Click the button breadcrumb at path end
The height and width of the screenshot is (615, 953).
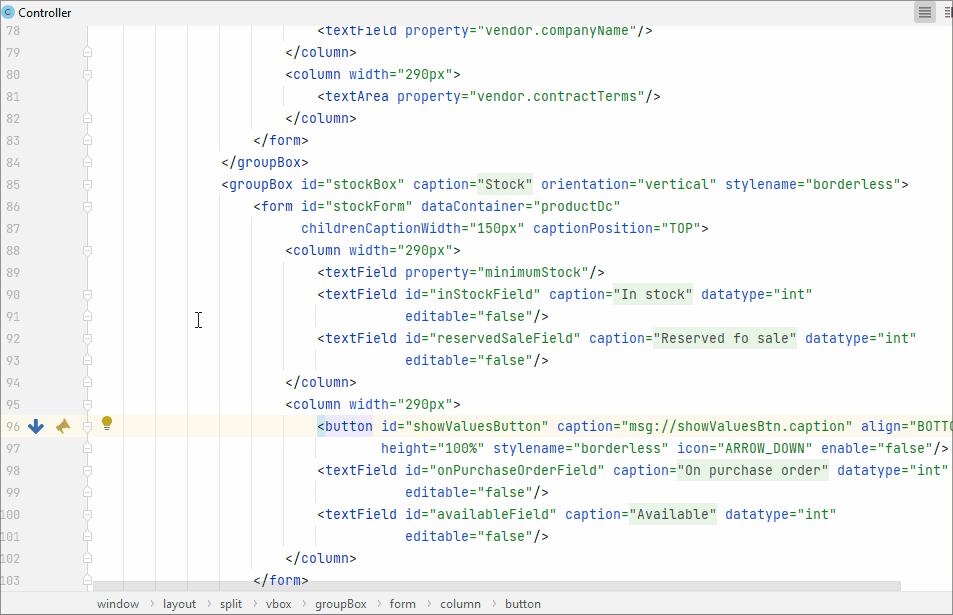522,604
